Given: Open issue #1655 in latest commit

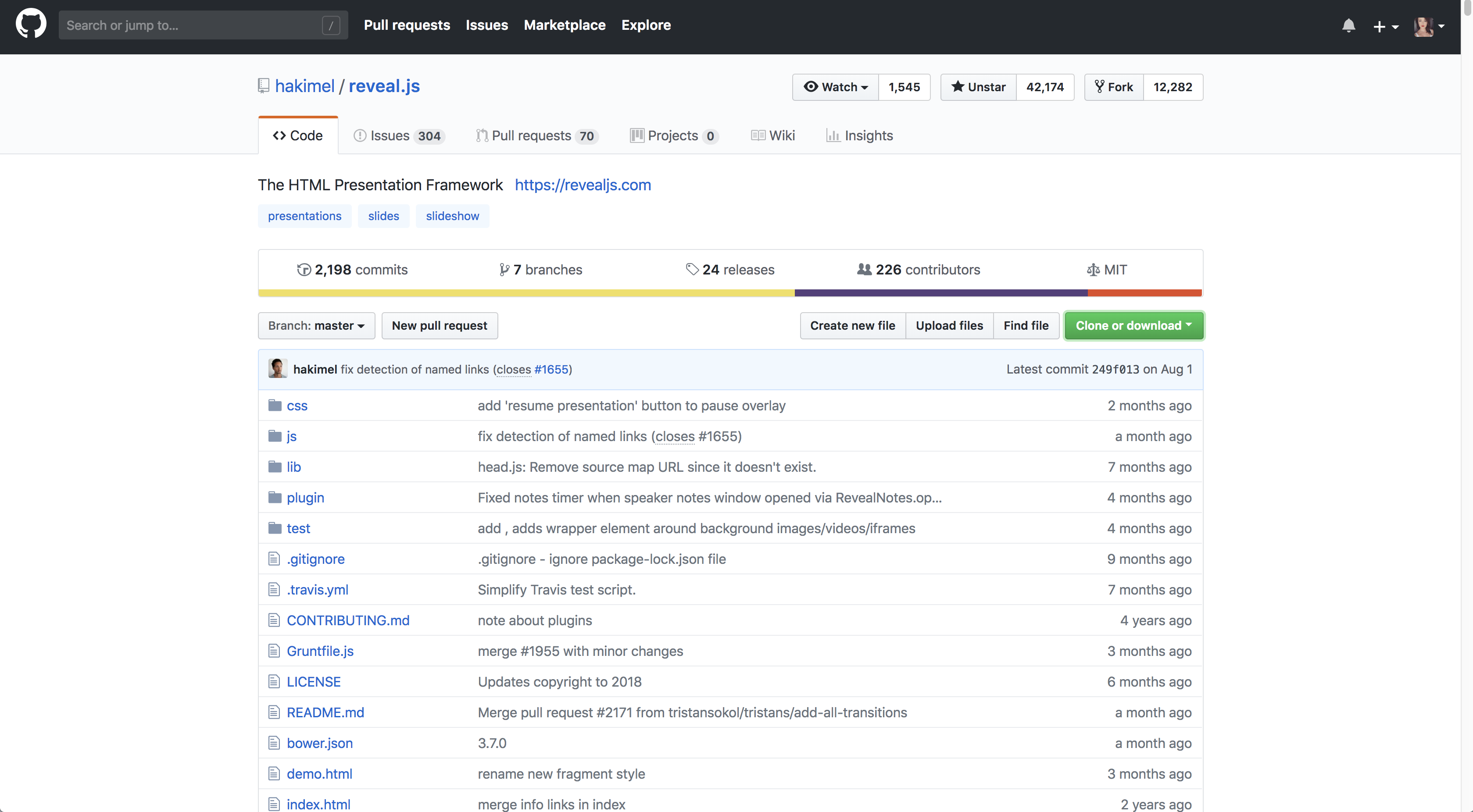Looking at the screenshot, I should pos(551,370).
